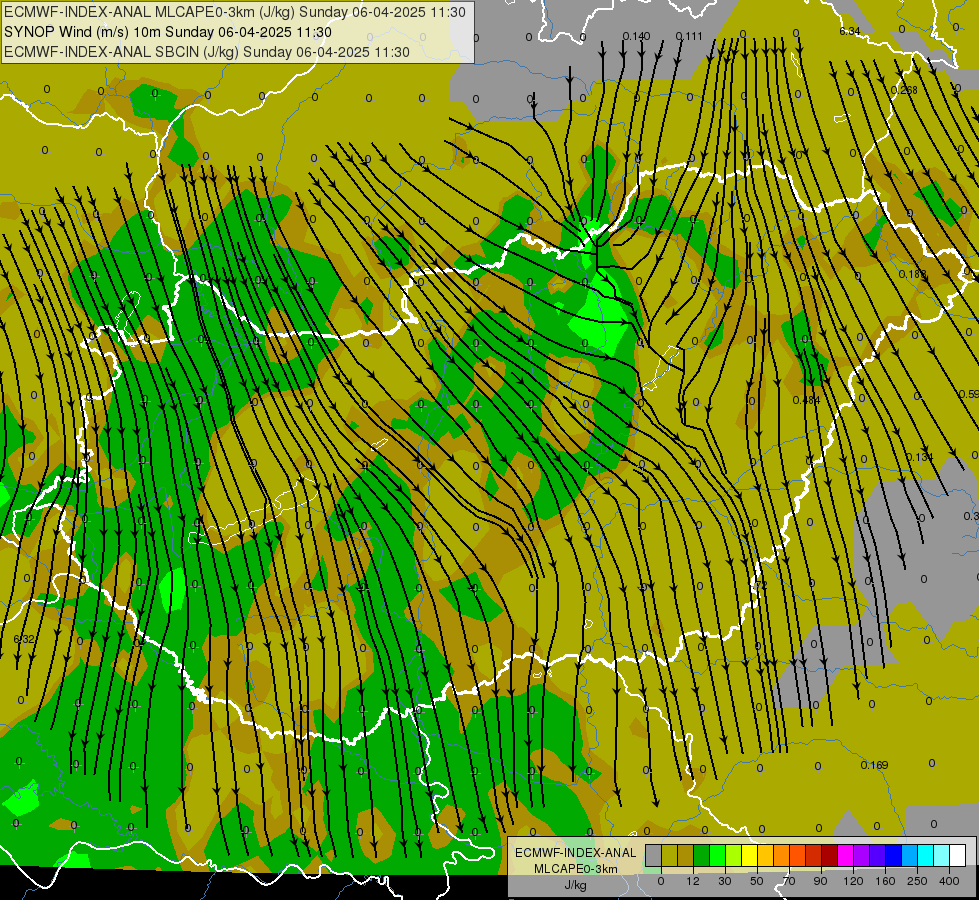Click the legend tick label 12
Image resolution: width=979 pixels, height=900 pixels.
coord(693,881)
